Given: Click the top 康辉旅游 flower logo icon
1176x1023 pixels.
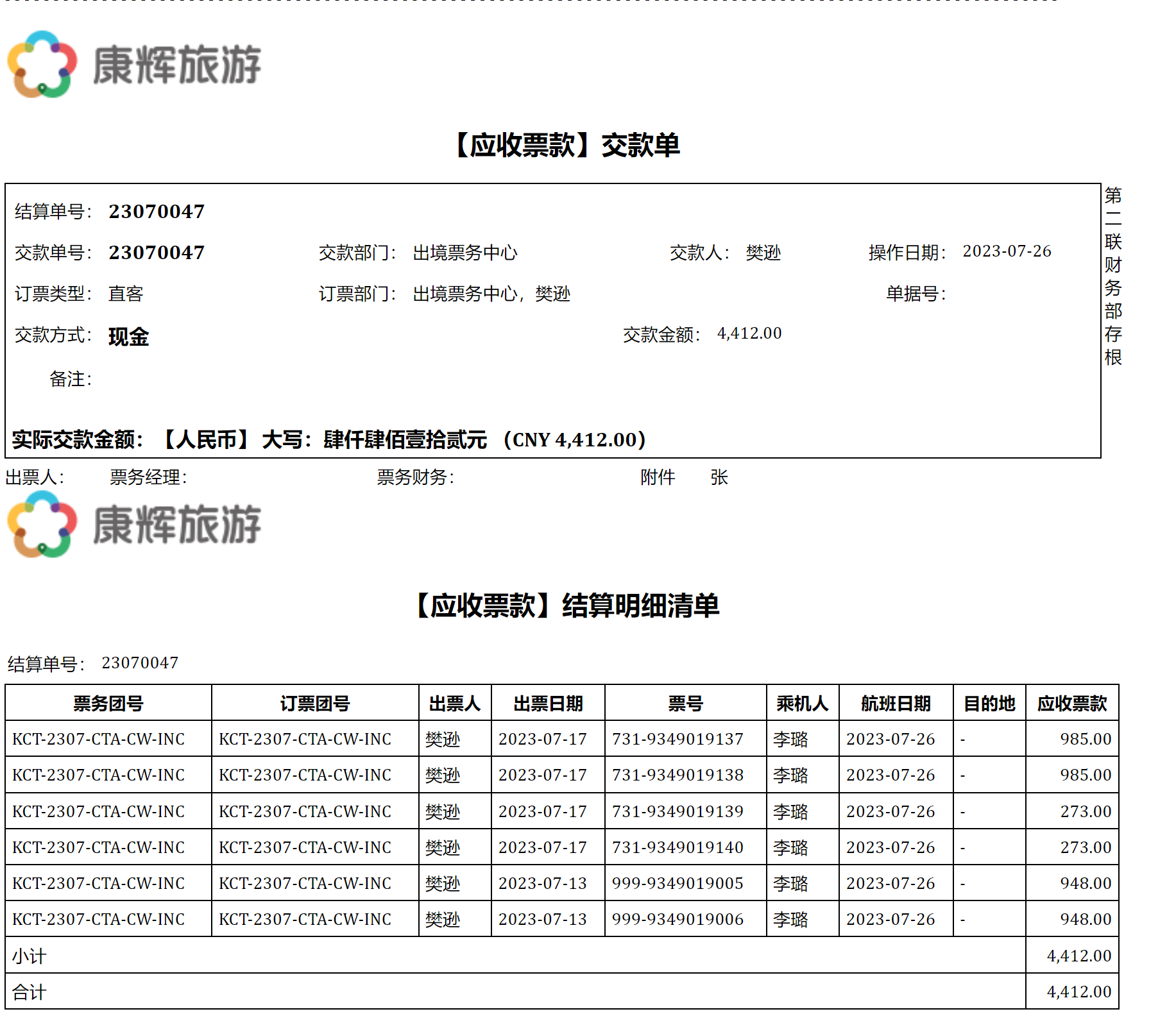Looking at the screenshot, I should 42,64.
